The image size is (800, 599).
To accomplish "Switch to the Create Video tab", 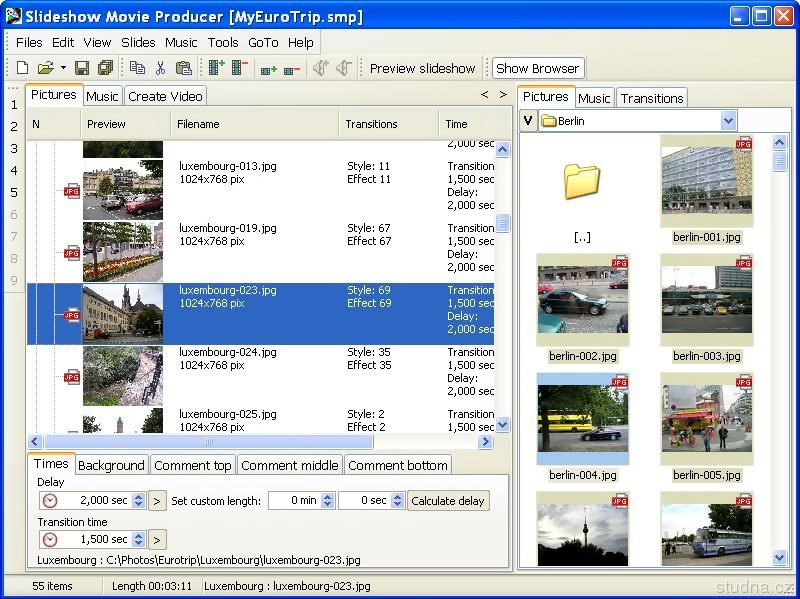I will [x=165, y=96].
